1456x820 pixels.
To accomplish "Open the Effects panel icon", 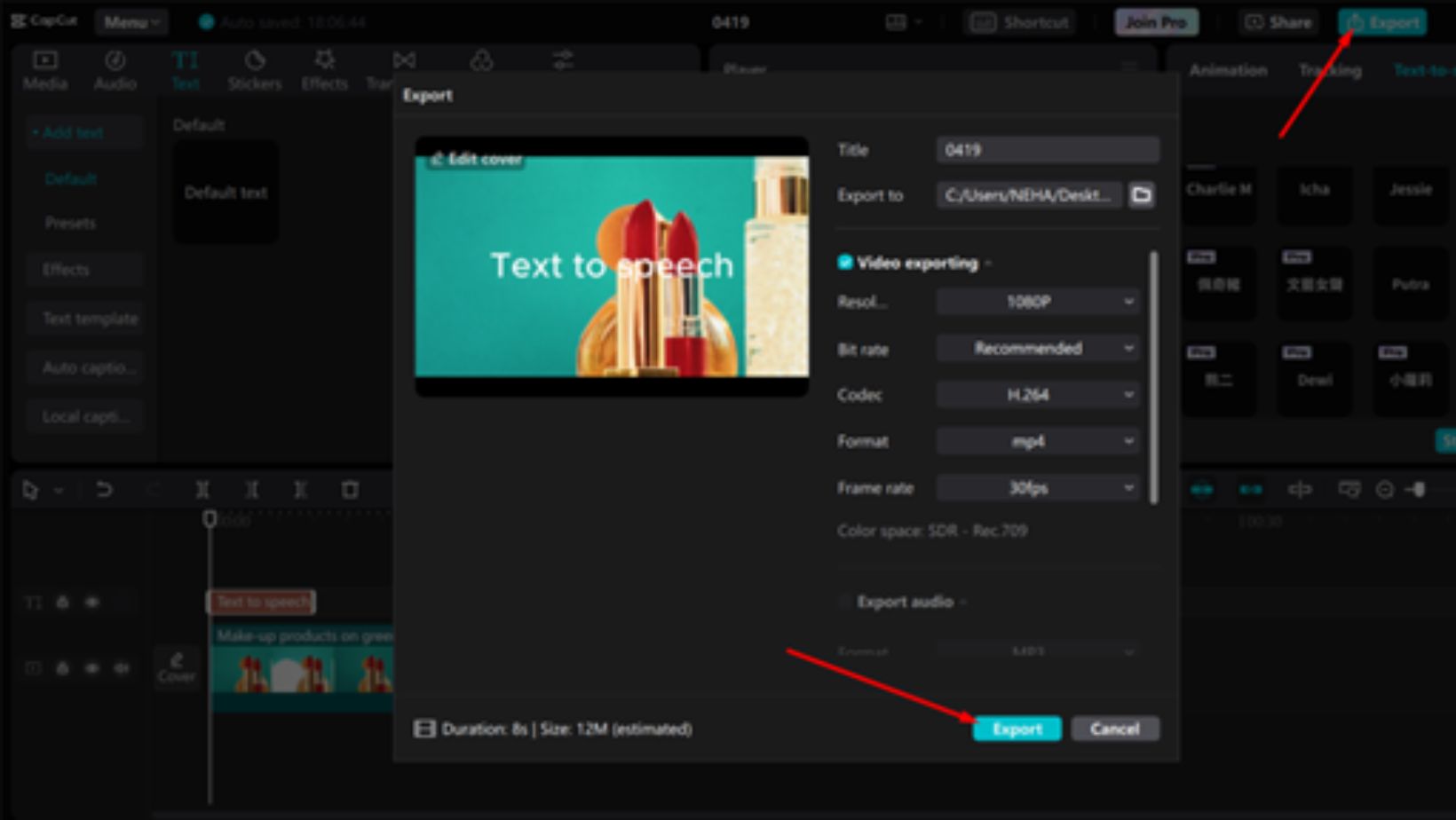I will coord(324,70).
